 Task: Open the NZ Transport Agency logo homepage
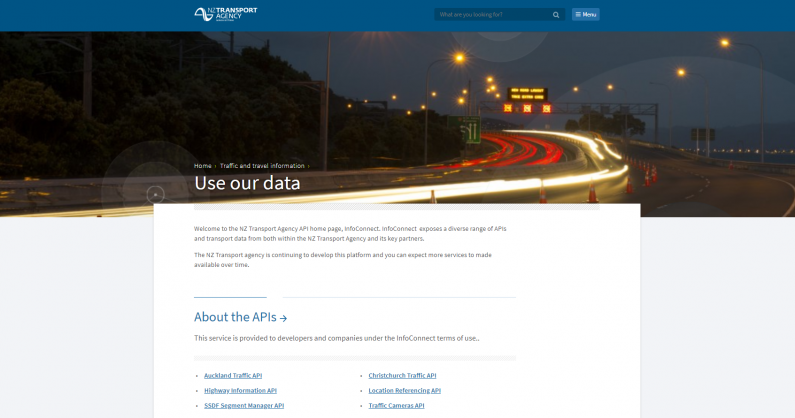point(226,14)
